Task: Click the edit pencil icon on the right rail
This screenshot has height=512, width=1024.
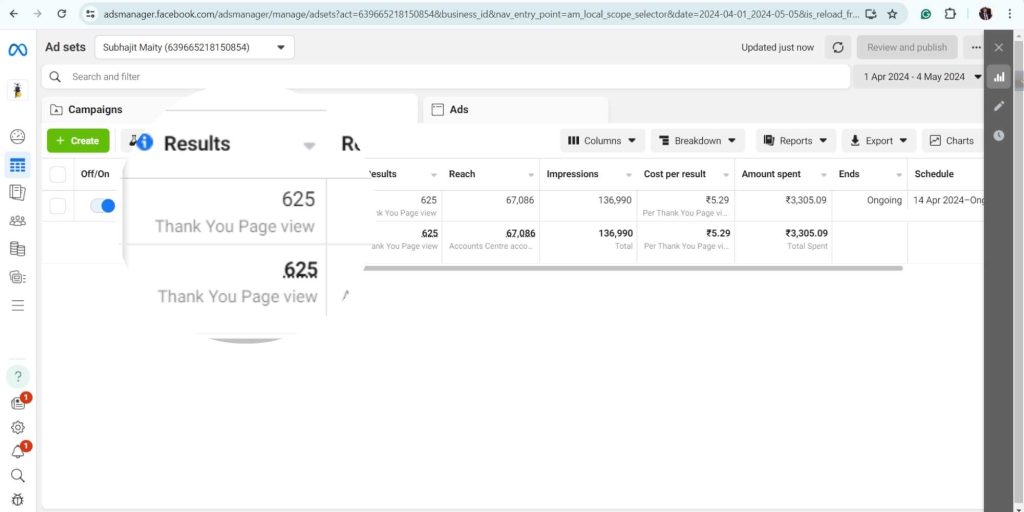Action: [999, 106]
